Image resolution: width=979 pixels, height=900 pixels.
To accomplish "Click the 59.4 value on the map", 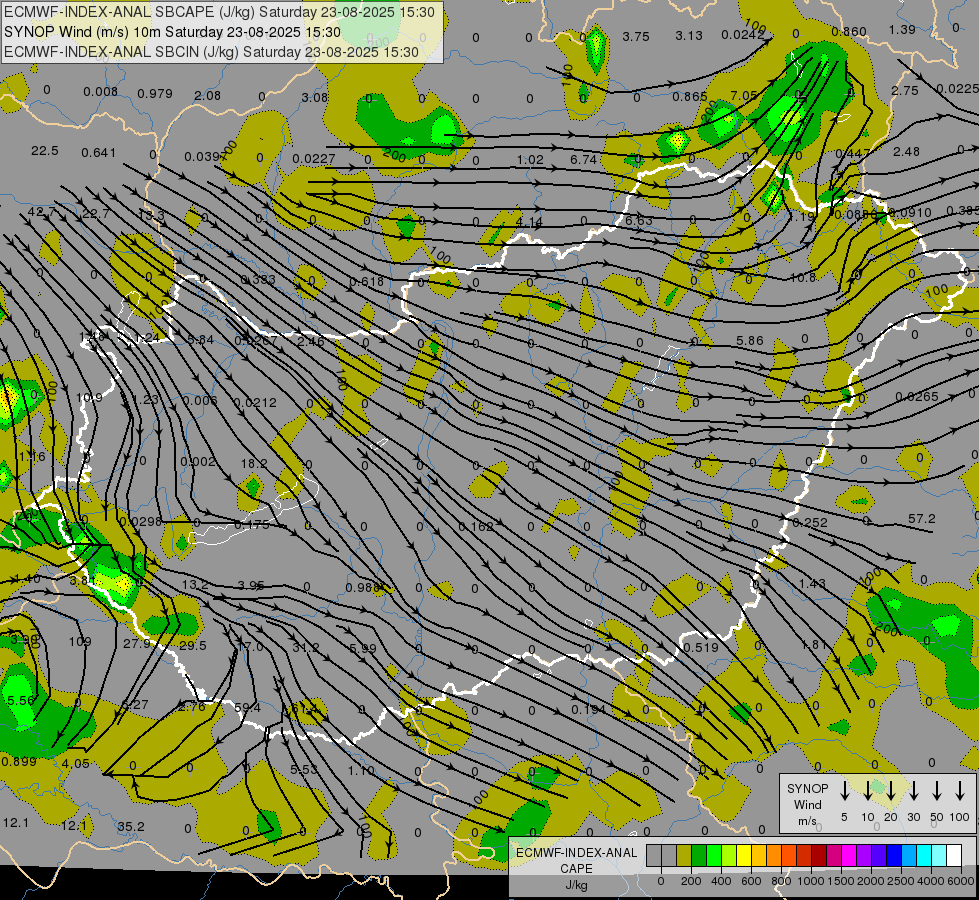I will (247, 708).
